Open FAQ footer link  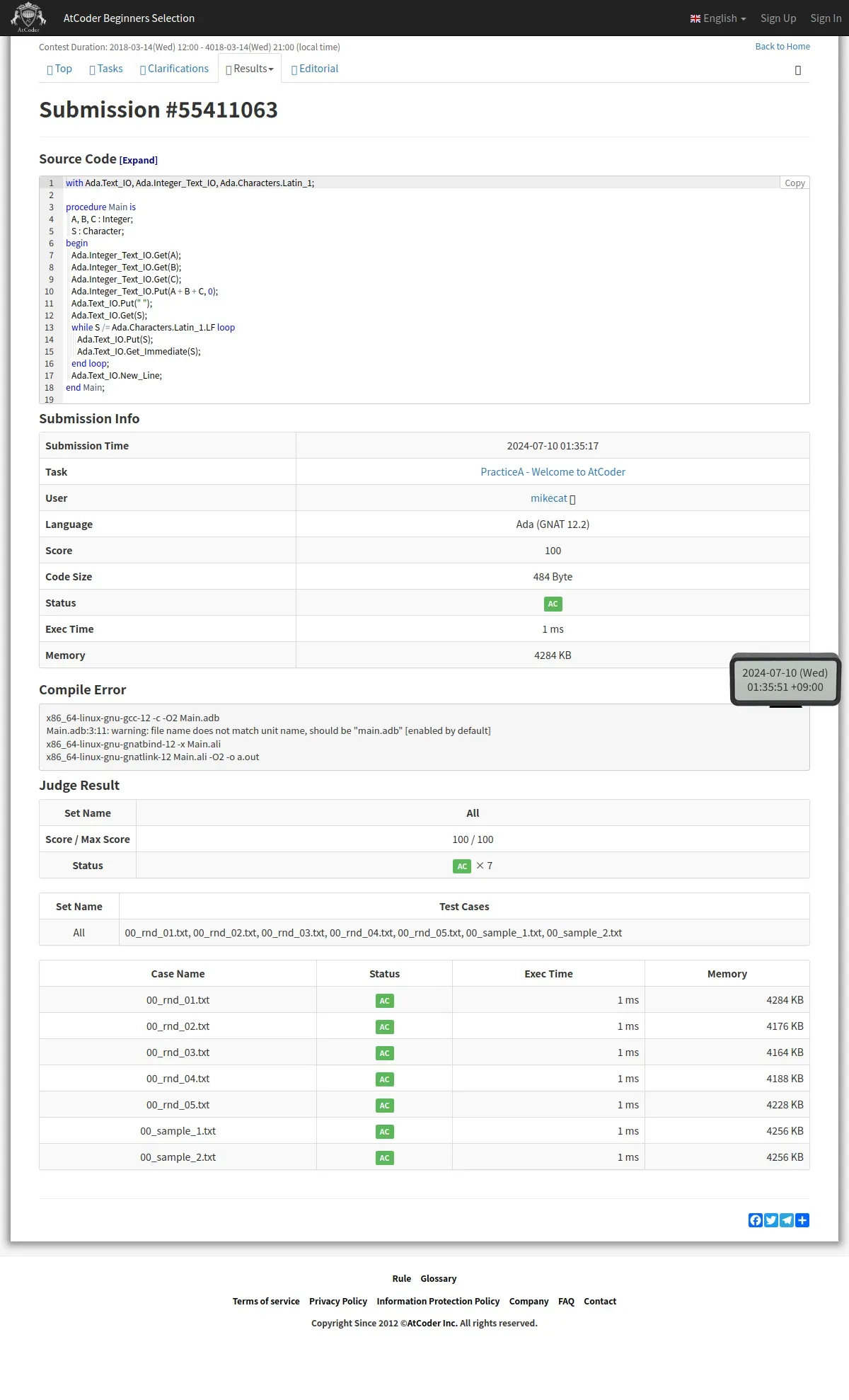click(566, 1302)
